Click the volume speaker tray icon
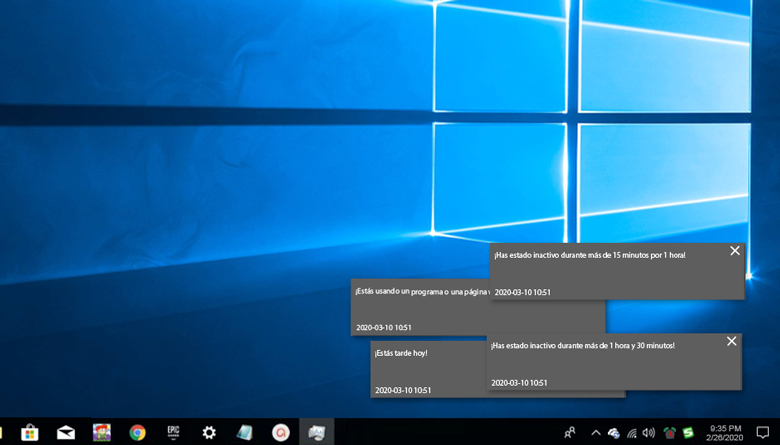The image size is (780, 445). (650, 432)
